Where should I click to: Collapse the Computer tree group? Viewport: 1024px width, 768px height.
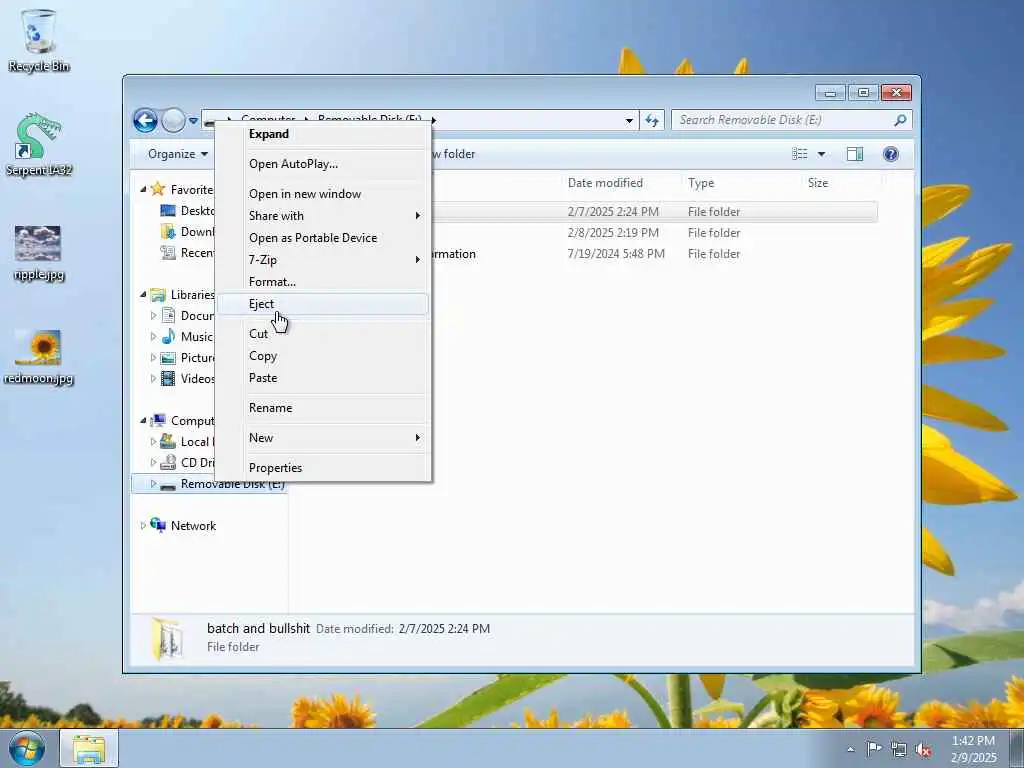tap(143, 421)
